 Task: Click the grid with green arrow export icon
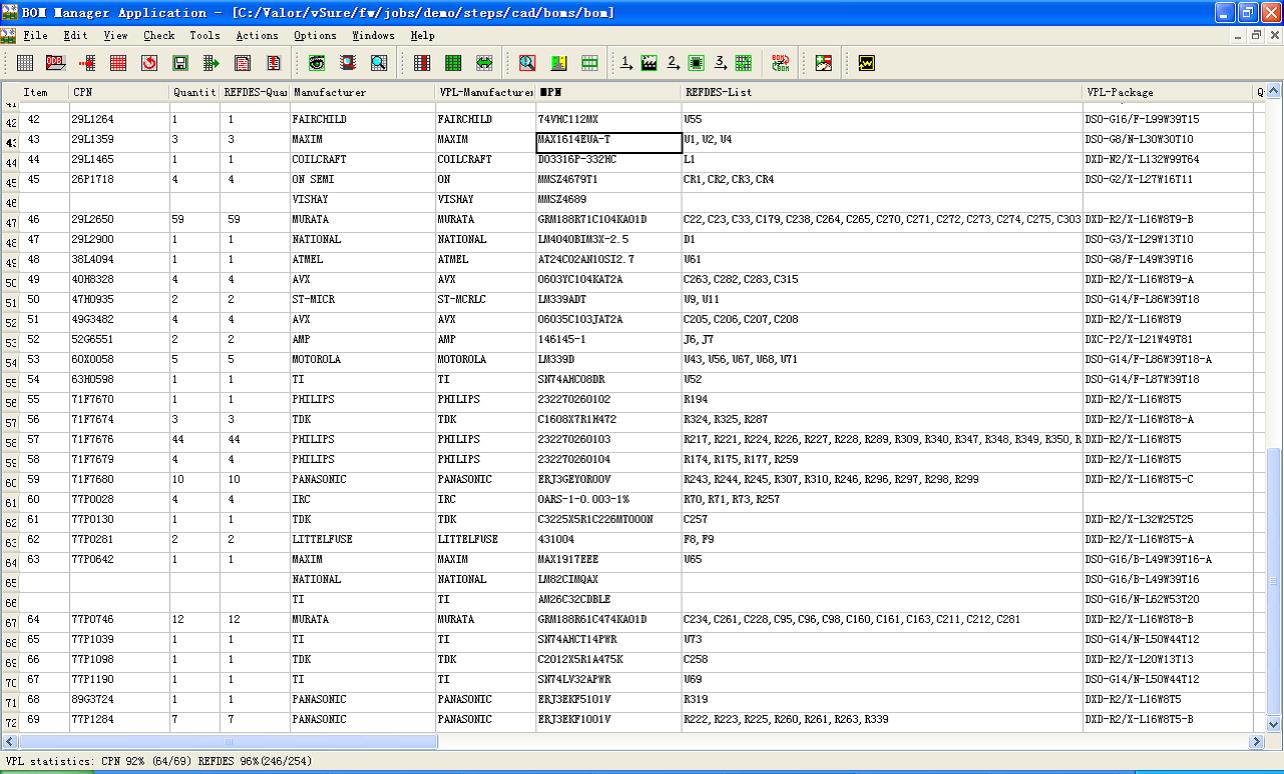pyautogui.click(x=211, y=63)
